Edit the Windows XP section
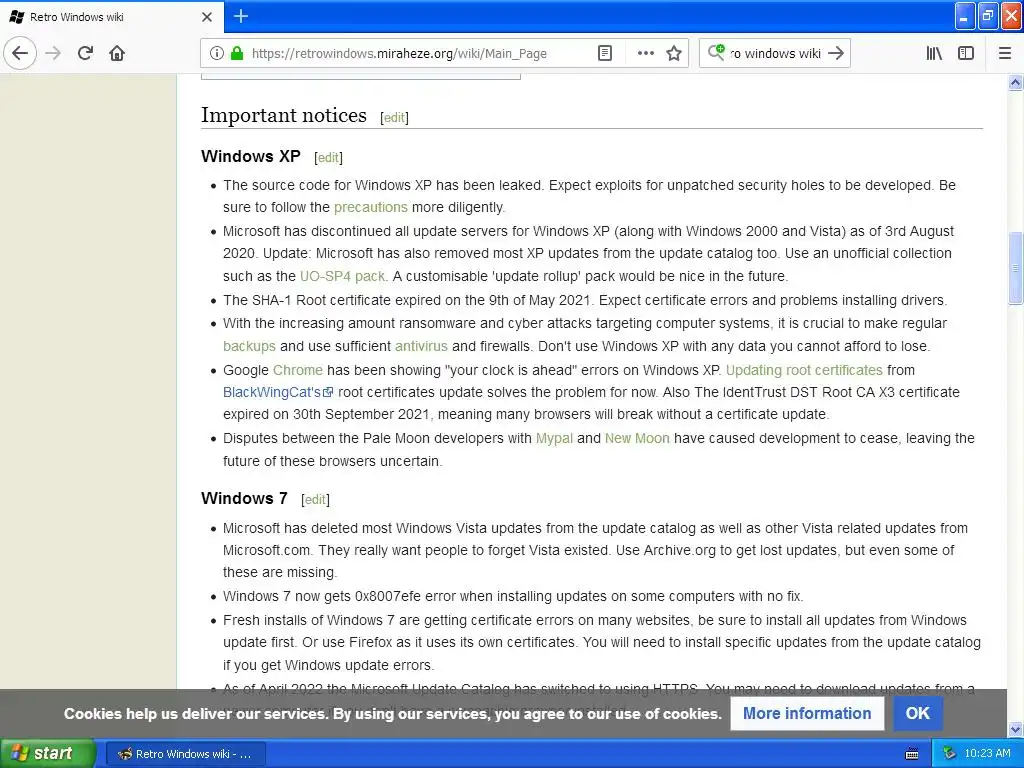The height and width of the screenshot is (768, 1024). click(328, 157)
